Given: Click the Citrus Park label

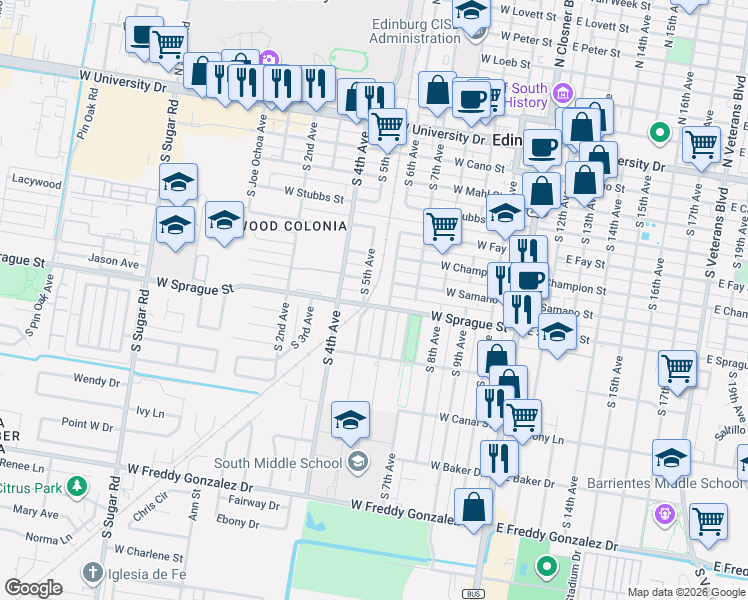Looking at the screenshot, I should pos(31,488).
